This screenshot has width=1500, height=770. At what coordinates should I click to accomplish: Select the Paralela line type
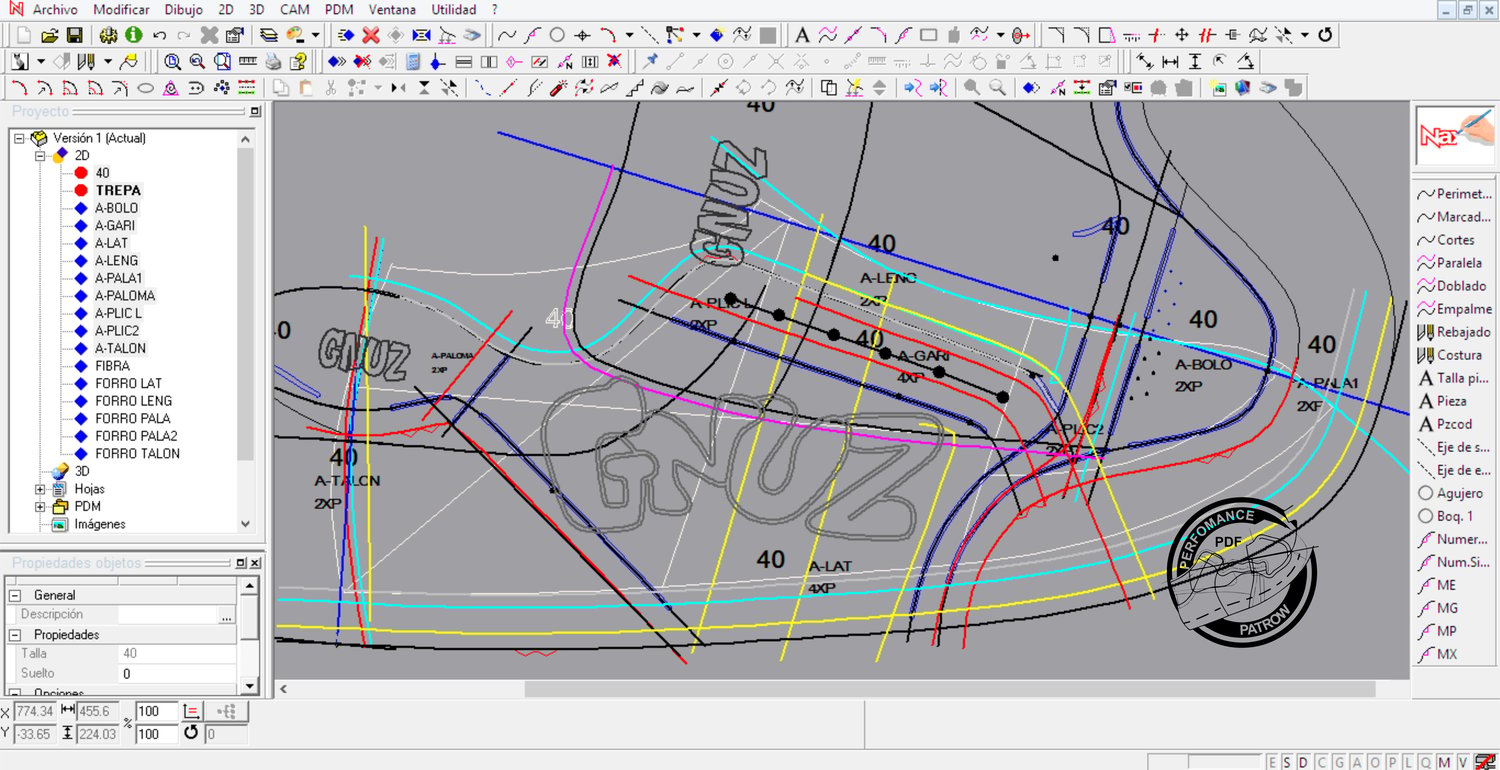coord(1450,263)
